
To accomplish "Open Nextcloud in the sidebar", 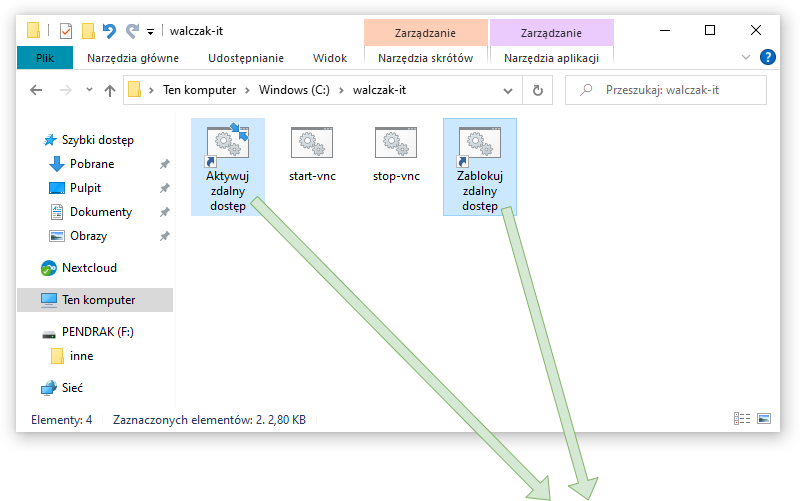I will pos(90,268).
